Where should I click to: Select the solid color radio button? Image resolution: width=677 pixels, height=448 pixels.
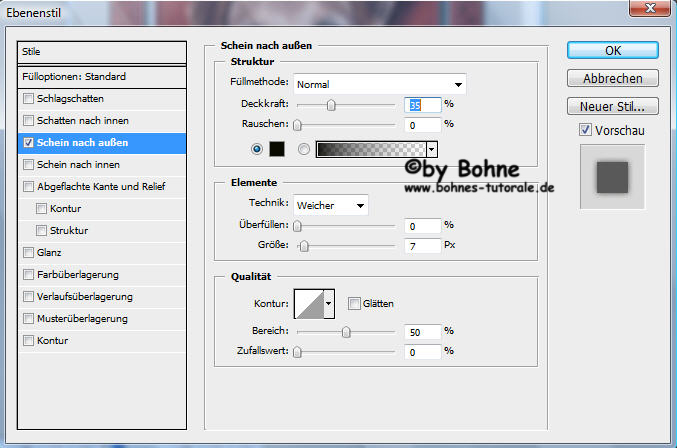[259, 149]
